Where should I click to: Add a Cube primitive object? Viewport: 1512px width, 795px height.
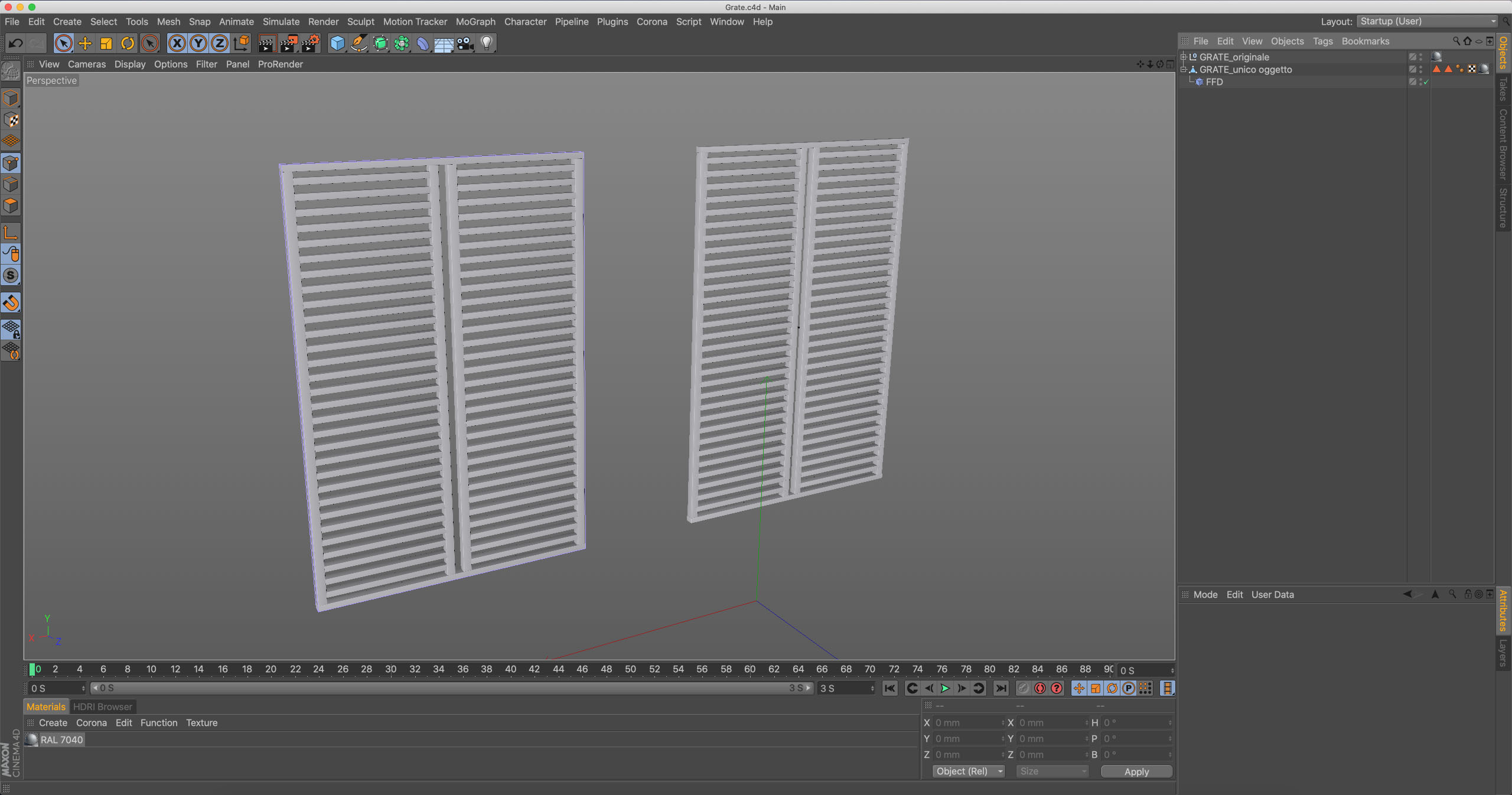337,43
